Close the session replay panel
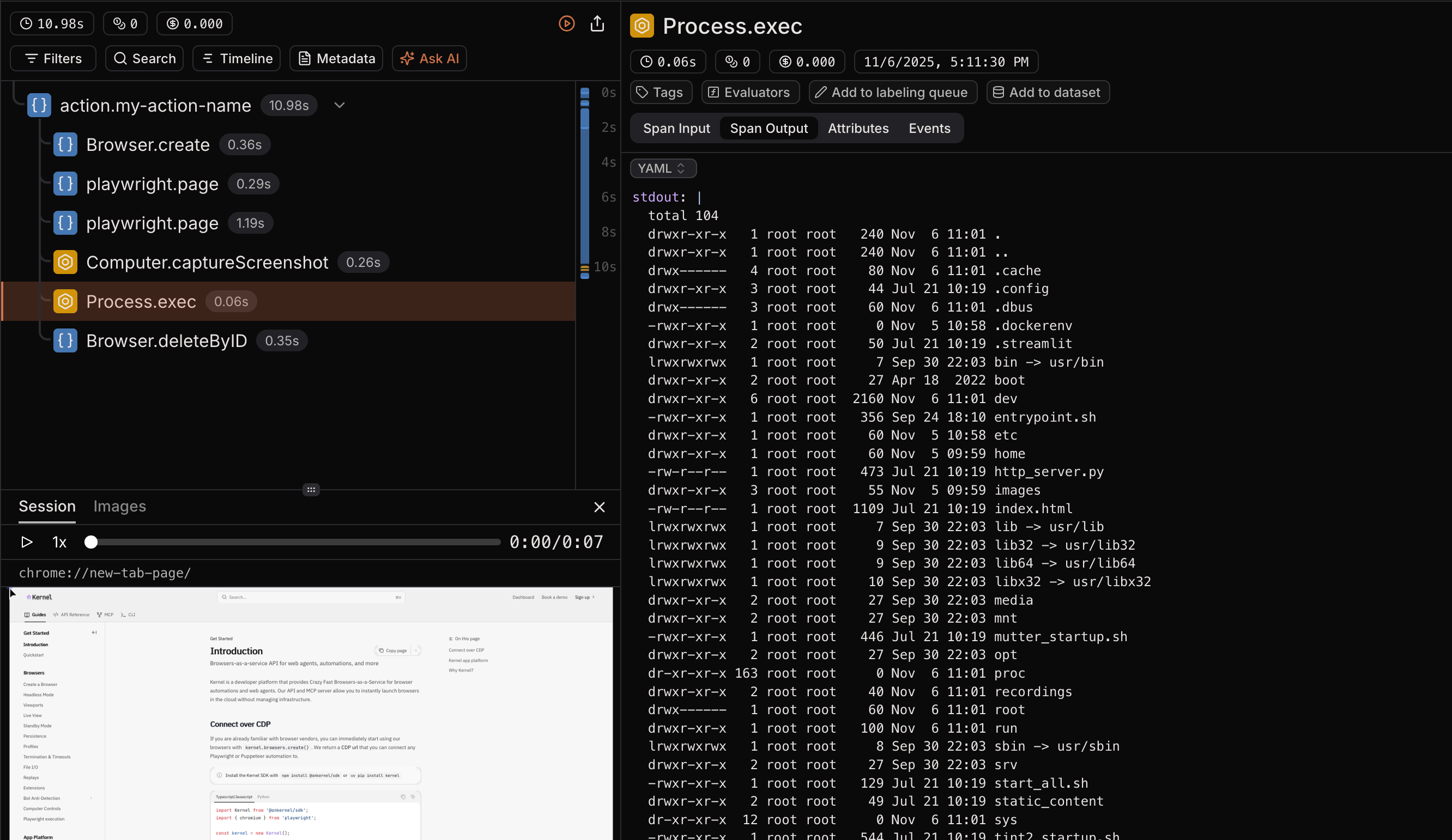Viewport: 1452px width, 840px height. coord(599,507)
